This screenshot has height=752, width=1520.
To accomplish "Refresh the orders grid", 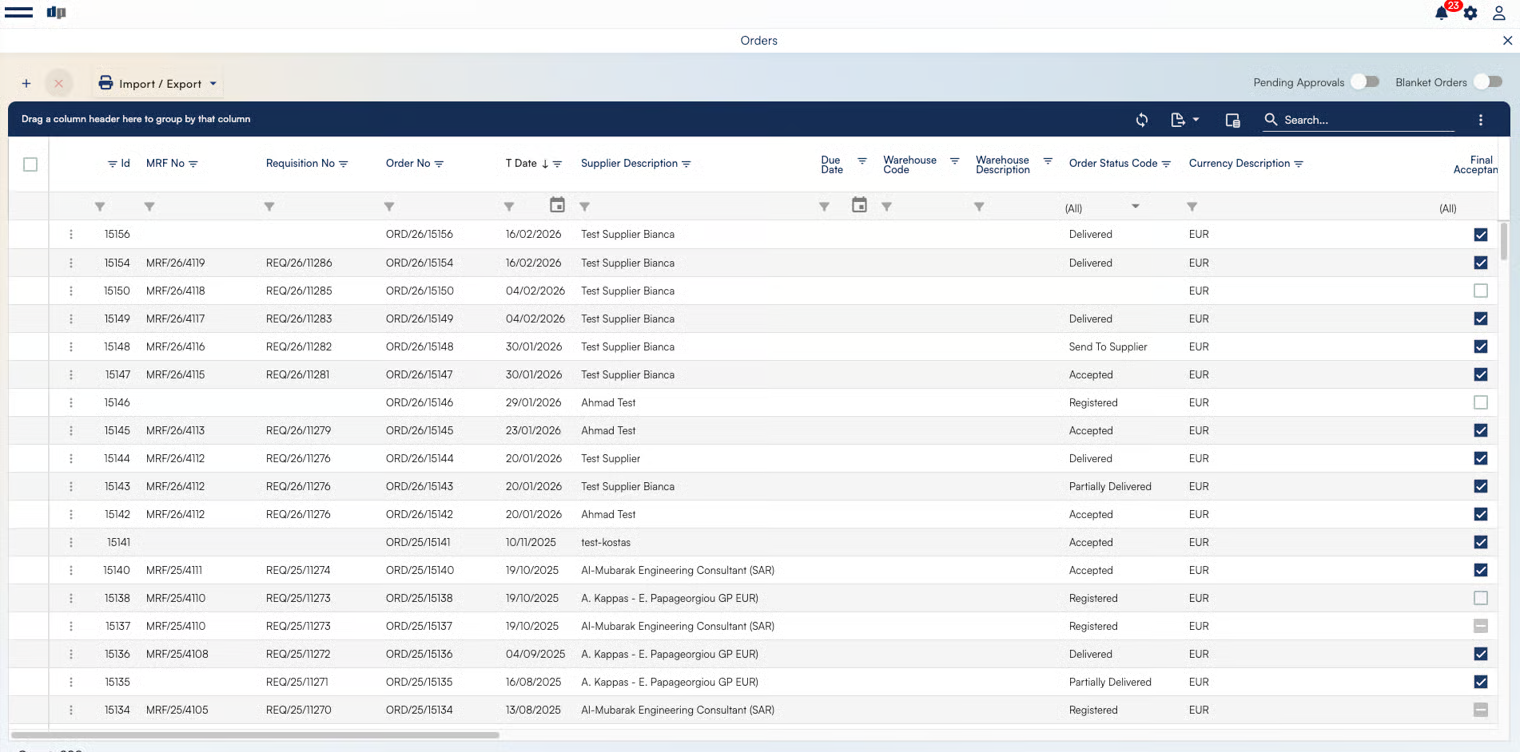I will 1142,120.
